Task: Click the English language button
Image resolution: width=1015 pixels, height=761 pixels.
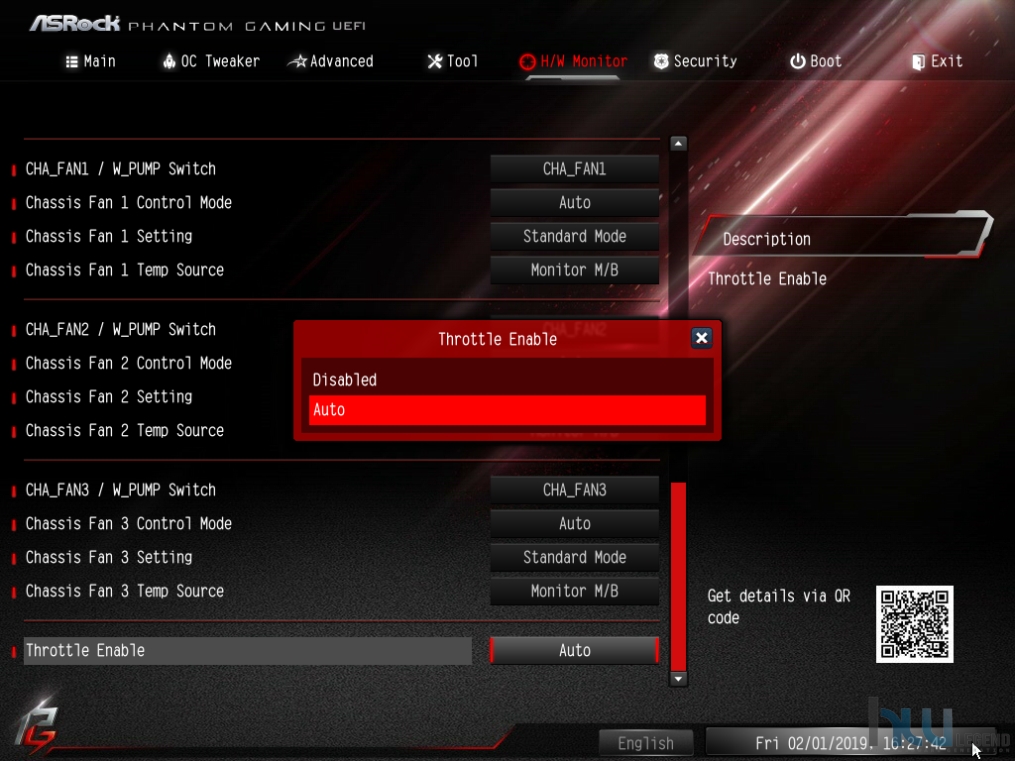Action: [x=646, y=743]
